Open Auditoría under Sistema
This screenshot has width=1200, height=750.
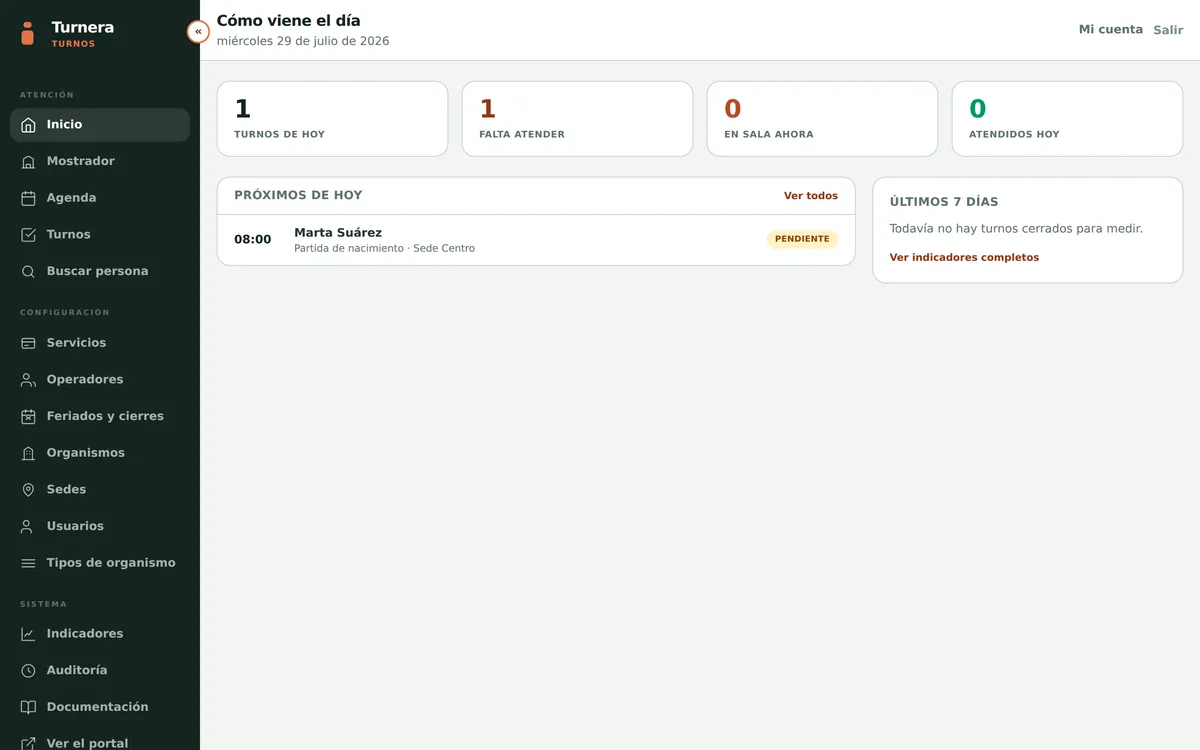tap(100, 671)
